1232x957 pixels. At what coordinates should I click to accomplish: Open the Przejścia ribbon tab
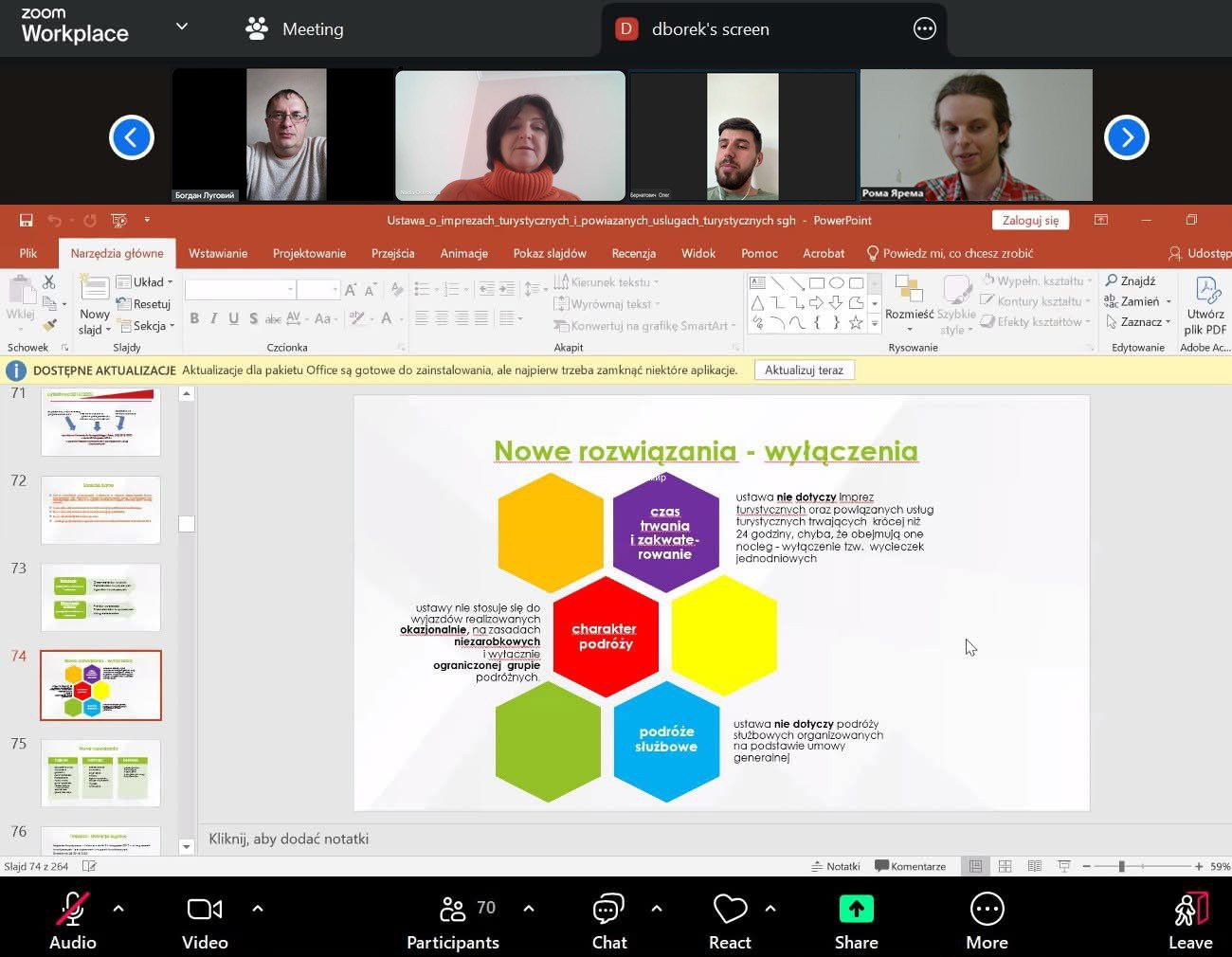(x=392, y=253)
